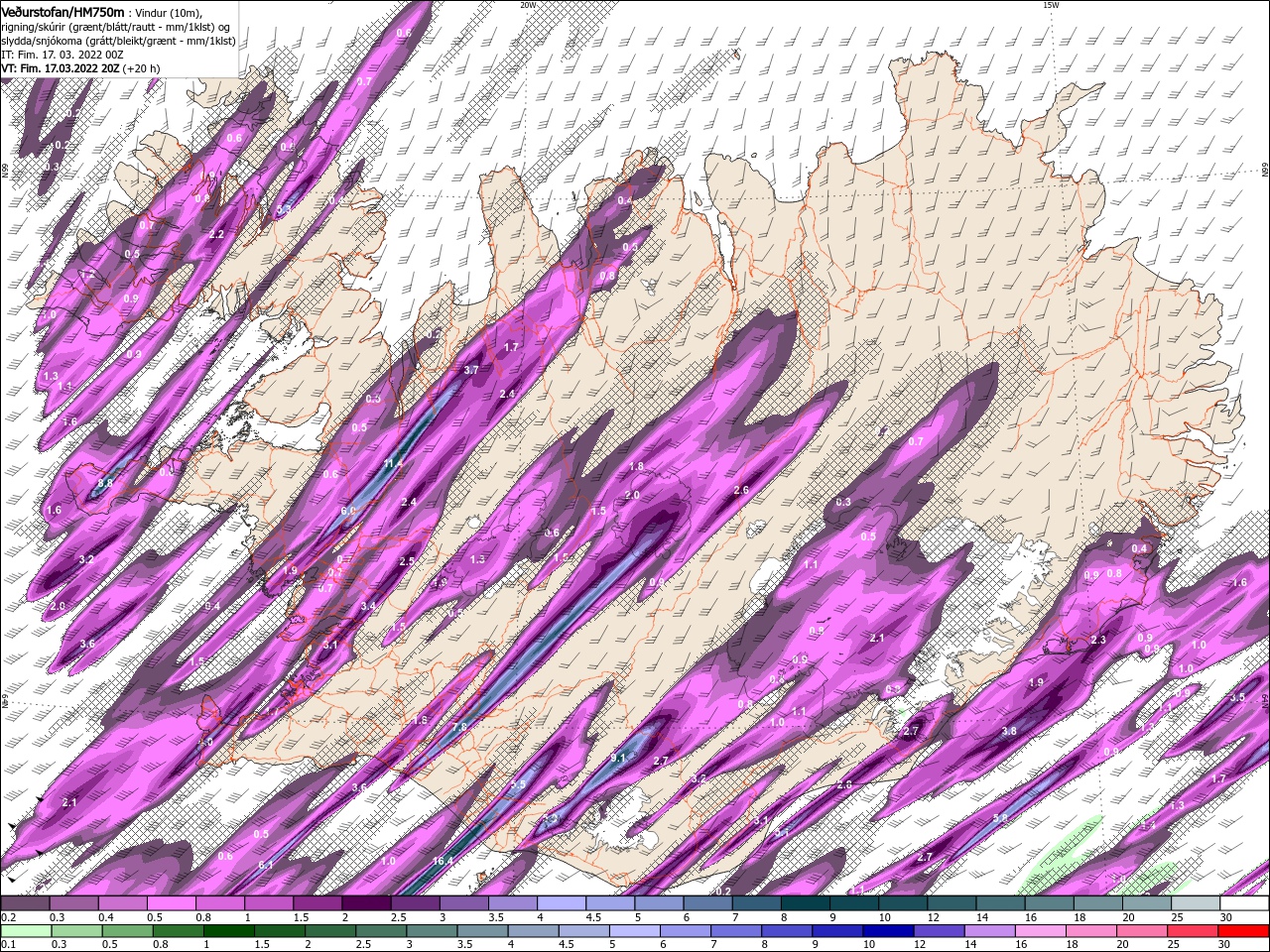Click the lower legend swatch between 16 and 18

[1042, 931]
